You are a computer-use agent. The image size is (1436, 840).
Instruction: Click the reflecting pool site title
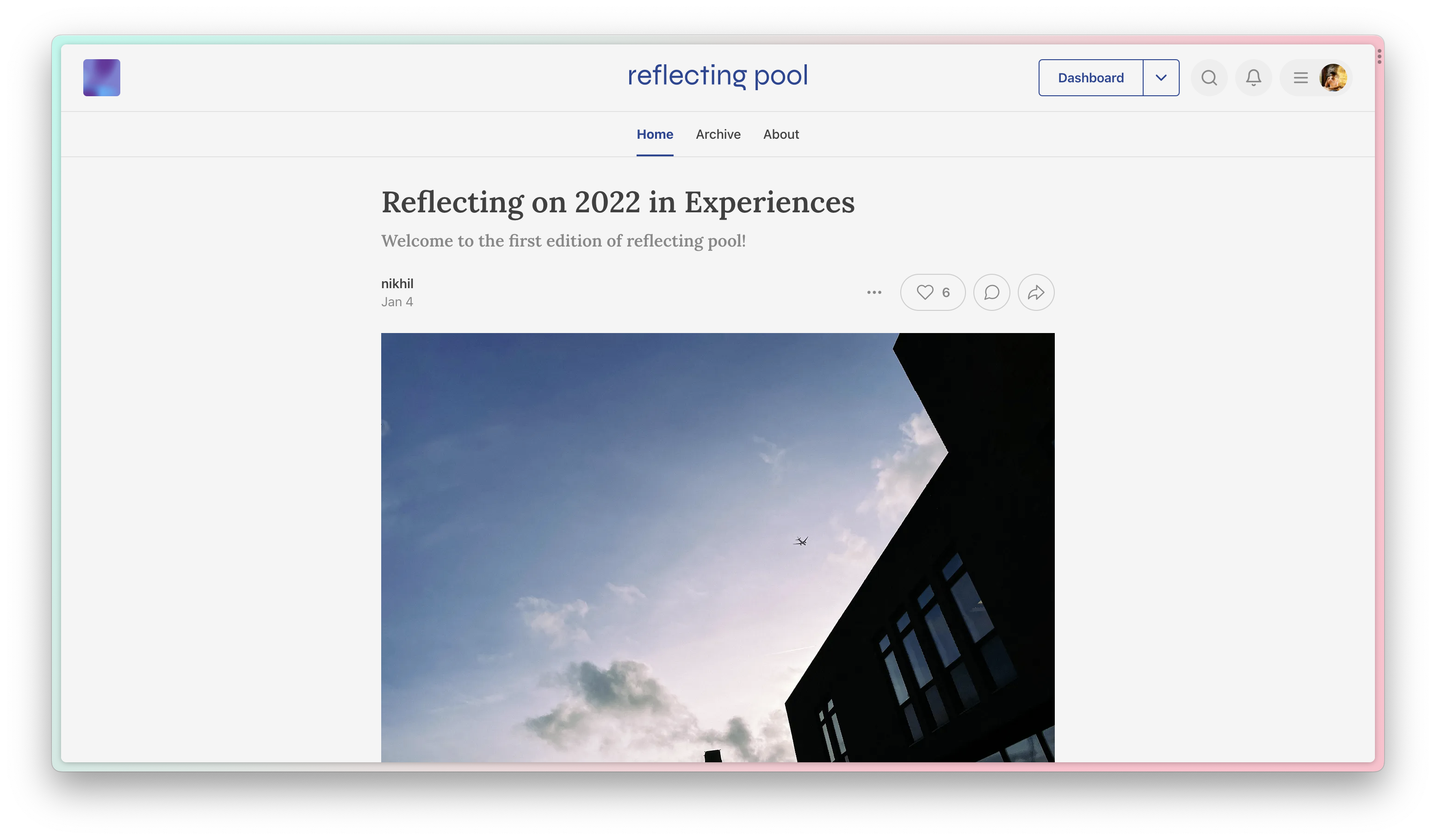pyautogui.click(x=718, y=76)
